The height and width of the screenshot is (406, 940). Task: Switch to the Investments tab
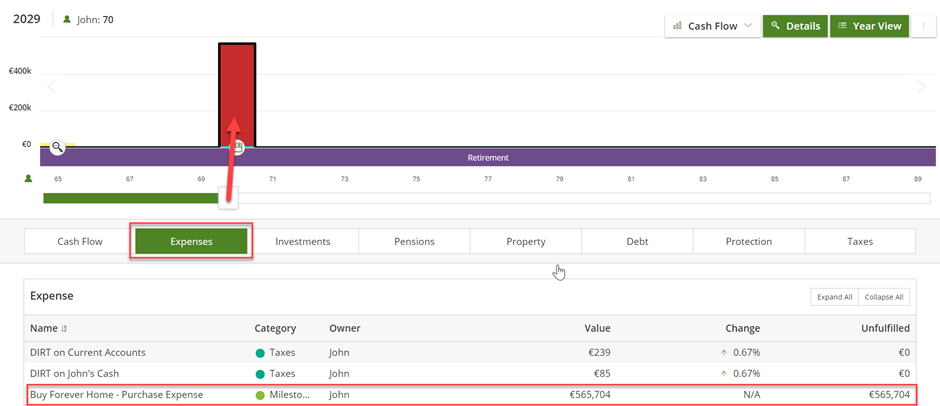(x=302, y=241)
